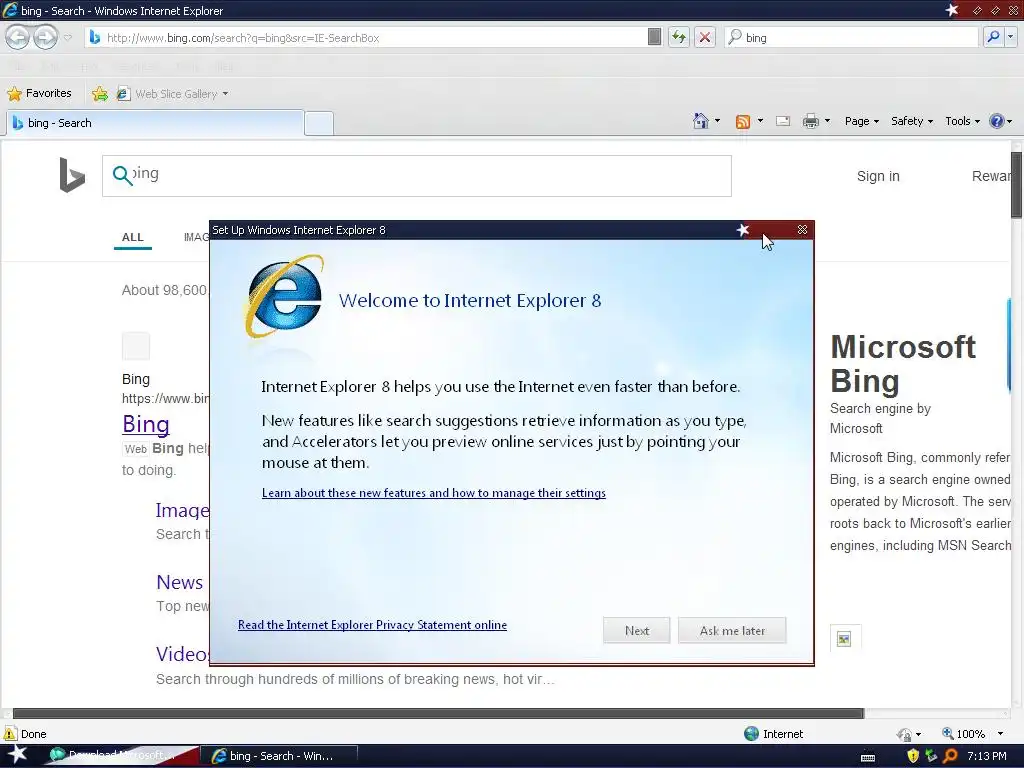
Task: Click the Compatibility View button in address bar
Action: pyautogui.click(x=654, y=37)
